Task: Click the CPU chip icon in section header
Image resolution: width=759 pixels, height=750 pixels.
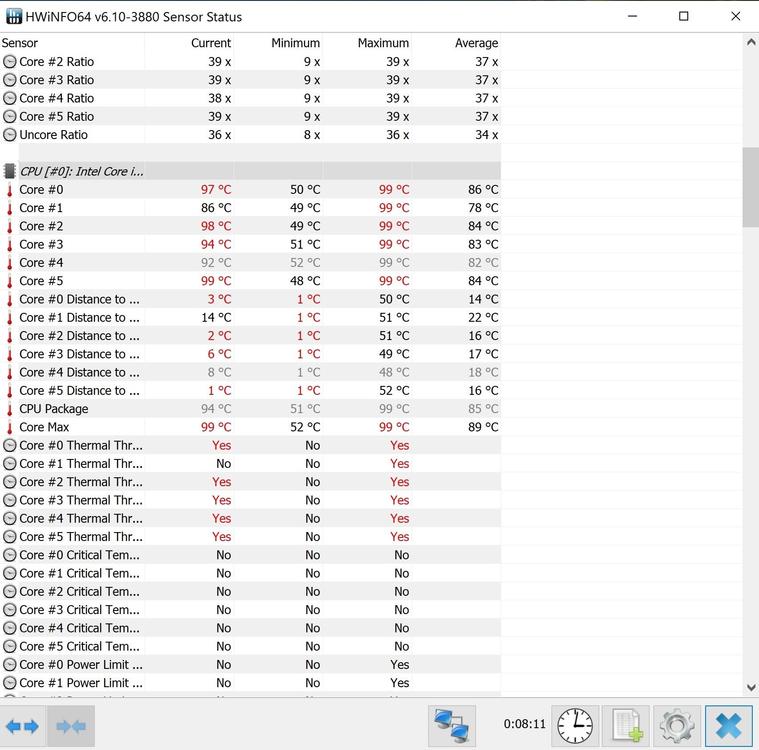Action: [10, 172]
